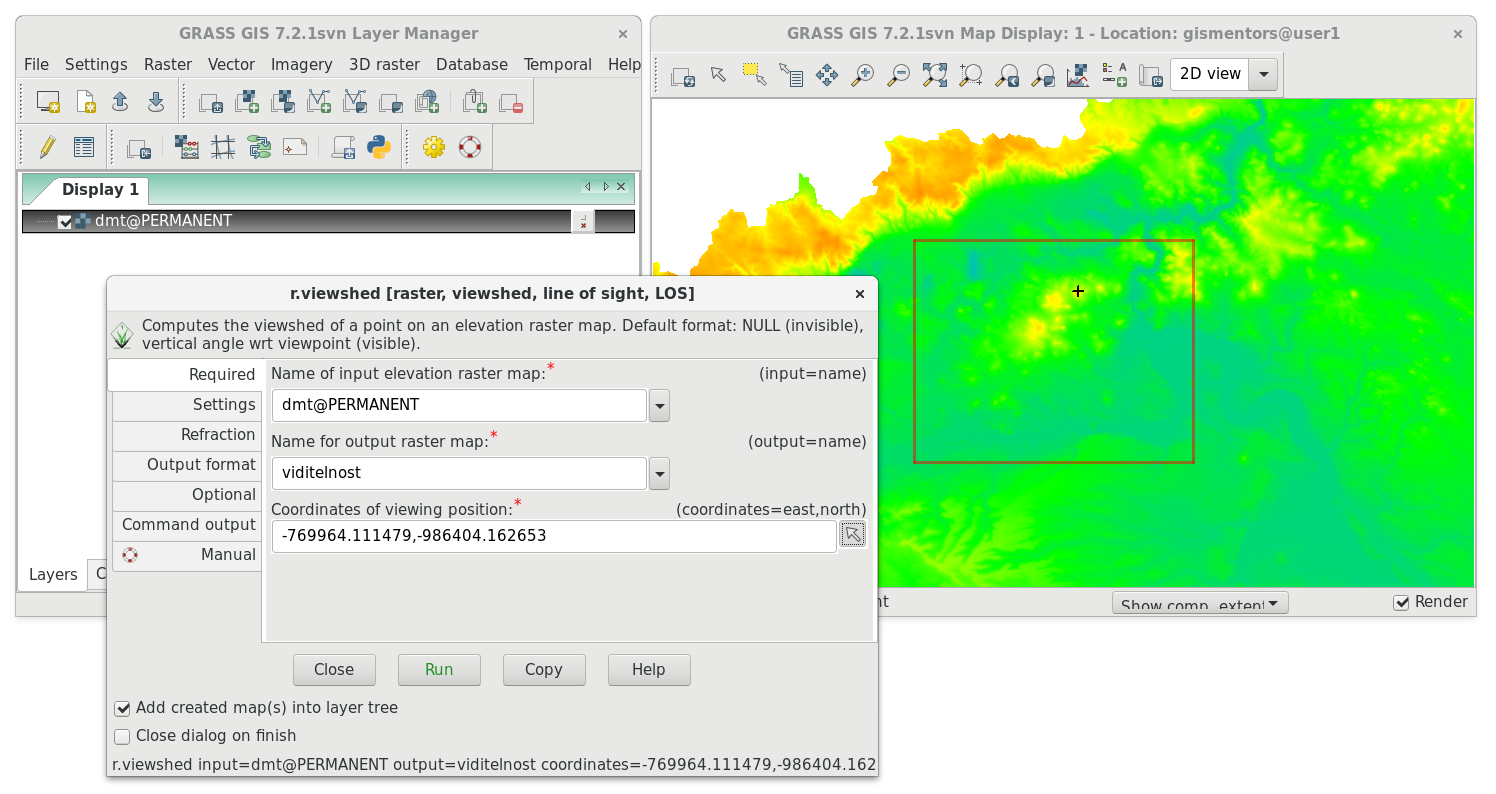
Task: Add multiple raster or vector layers
Action: click(x=211, y=101)
